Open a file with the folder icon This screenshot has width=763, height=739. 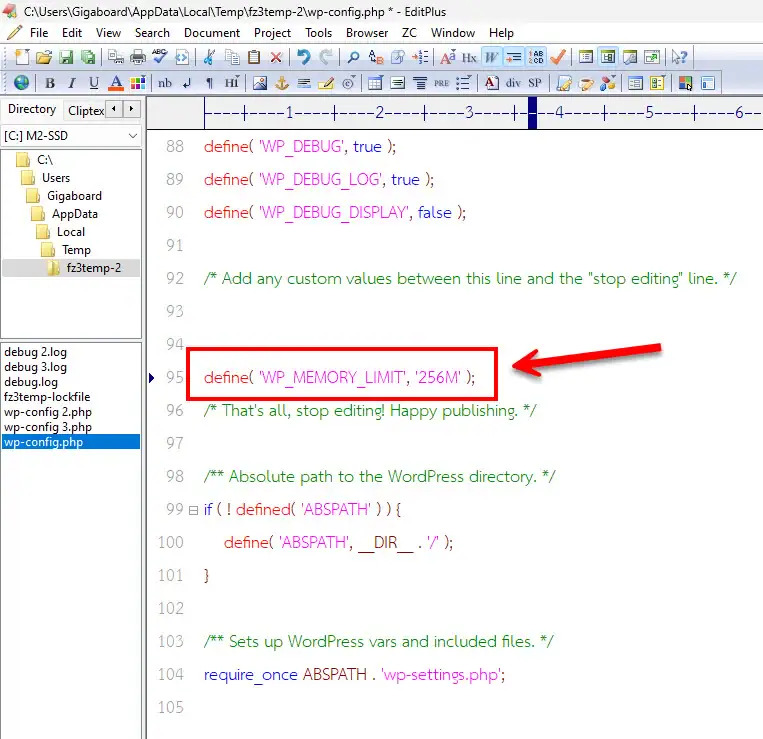tap(44, 57)
